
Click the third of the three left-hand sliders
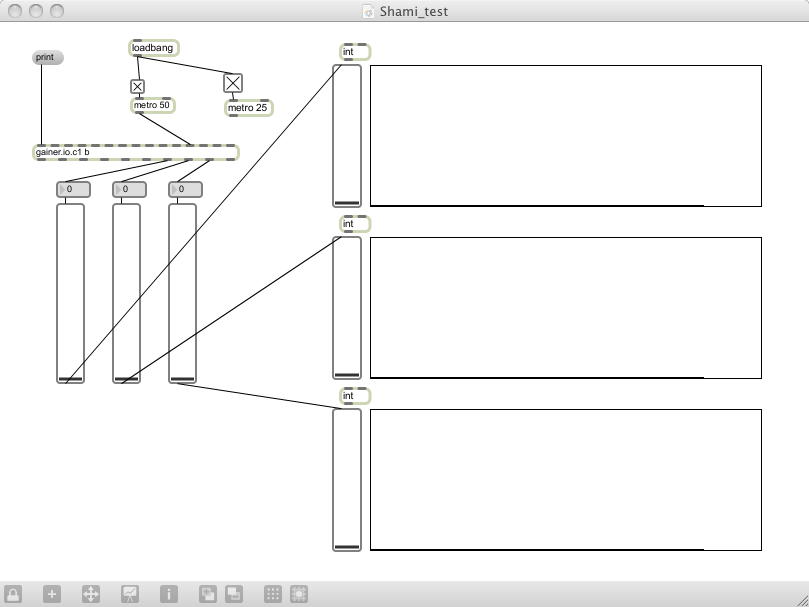(183, 293)
